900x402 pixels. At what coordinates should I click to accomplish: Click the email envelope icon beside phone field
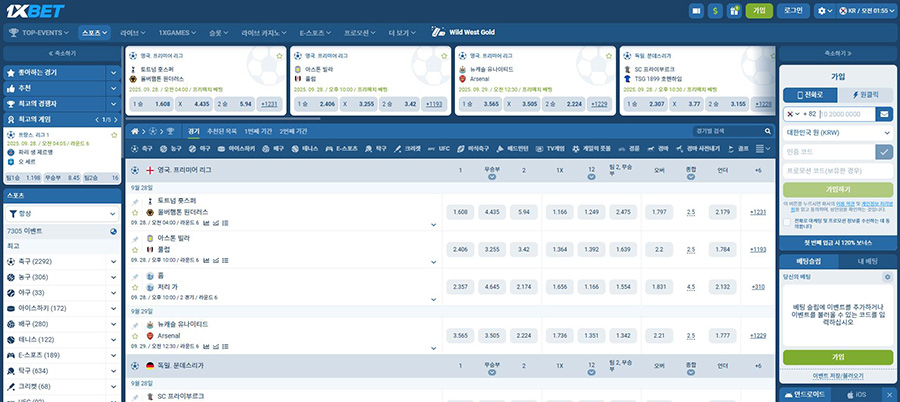pos(885,114)
